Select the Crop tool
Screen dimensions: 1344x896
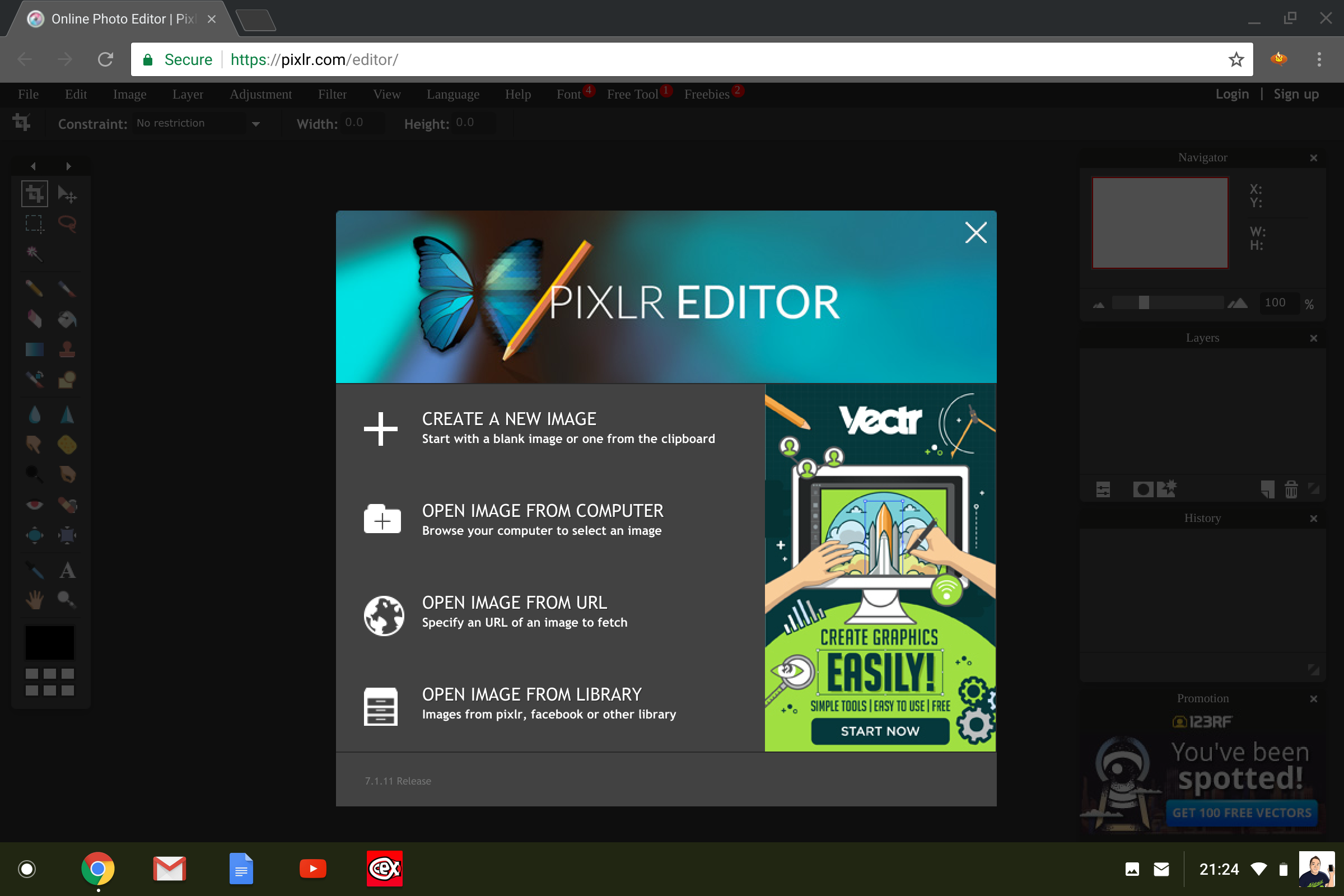34,194
